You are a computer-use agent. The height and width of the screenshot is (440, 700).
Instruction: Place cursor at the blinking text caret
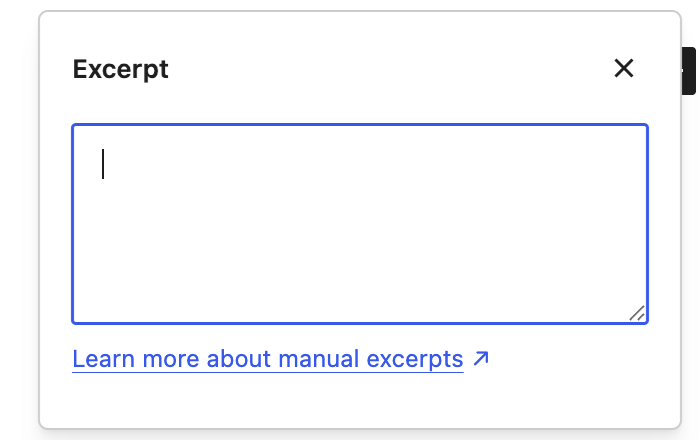tap(103, 164)
